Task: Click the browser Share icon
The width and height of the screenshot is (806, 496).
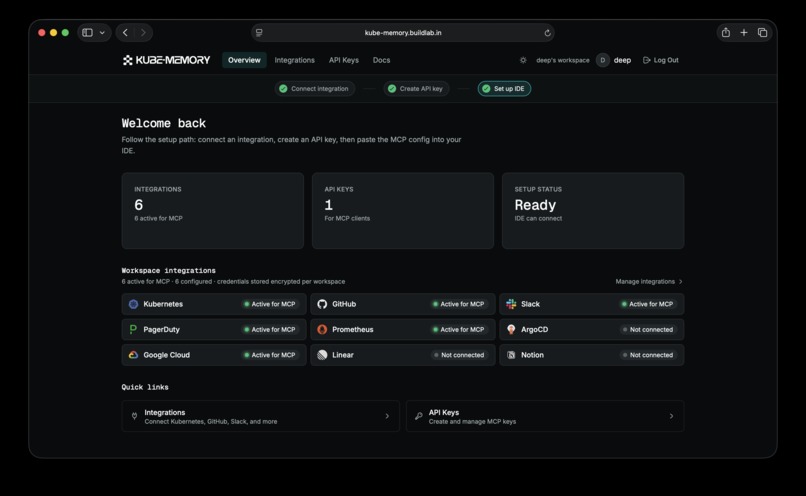Action: (x=726, y=32)
